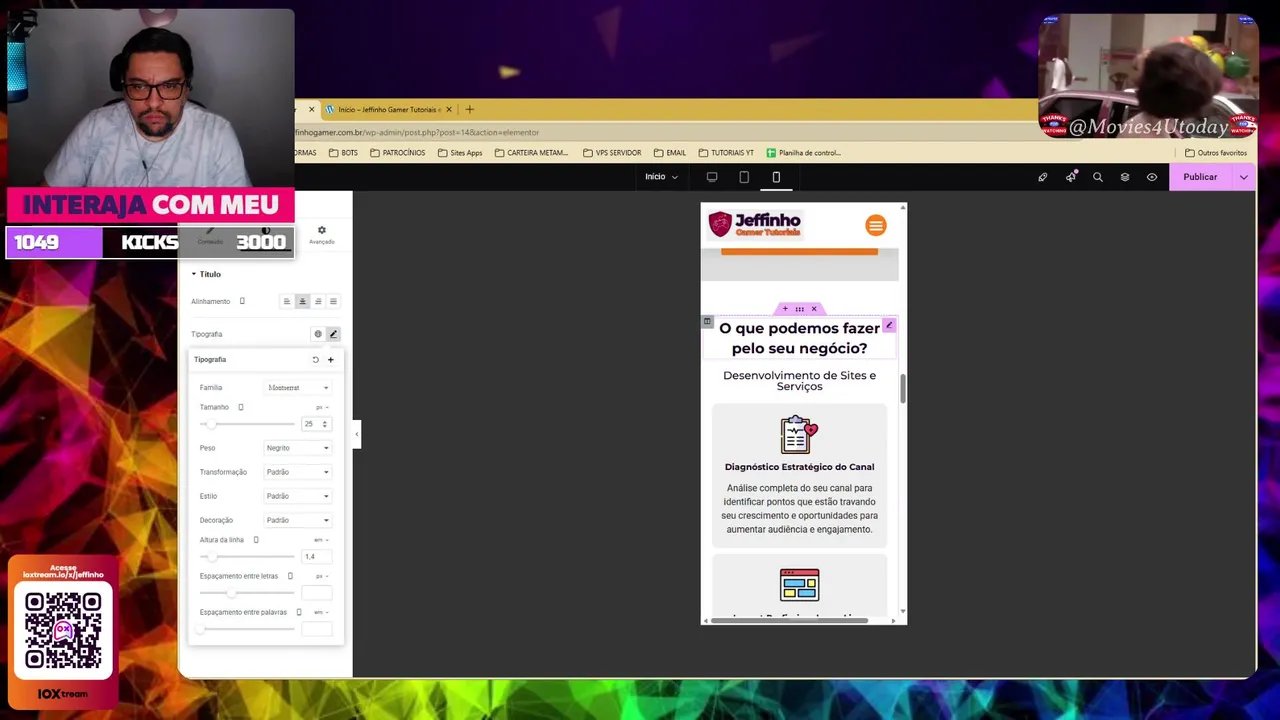Click responsive device icon beside Altura da linha
The width and height of the screenshot is (1280, 720).
pos(256,540)
